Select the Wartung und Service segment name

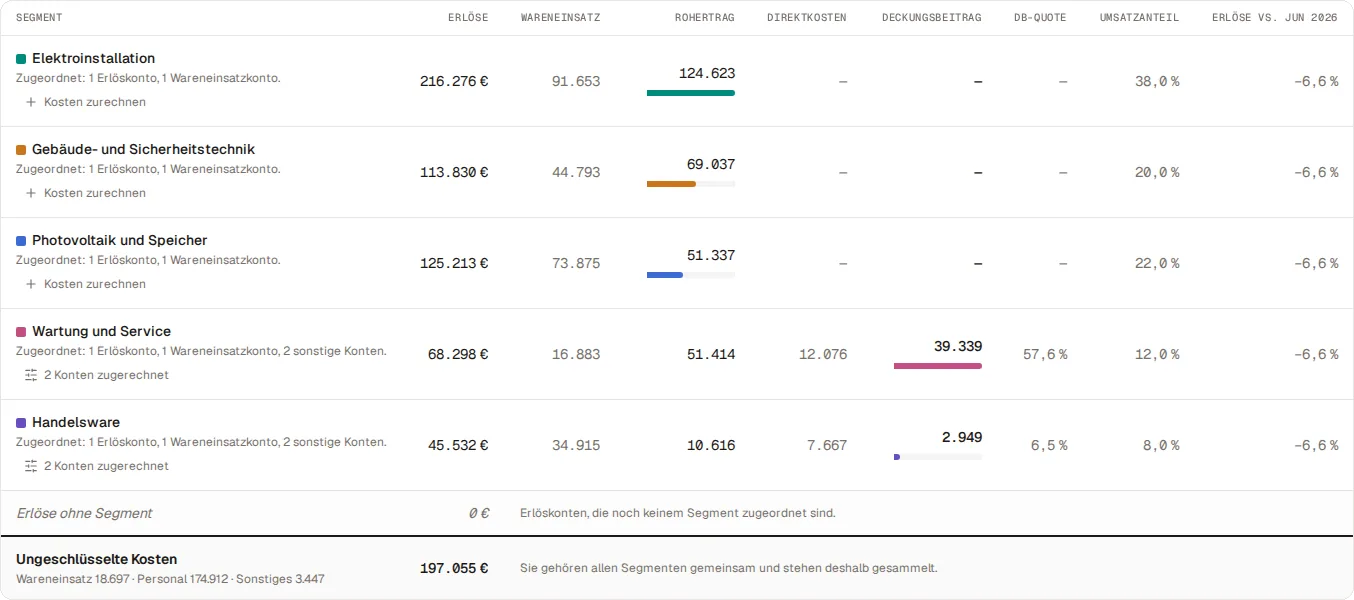click(101, 331)
